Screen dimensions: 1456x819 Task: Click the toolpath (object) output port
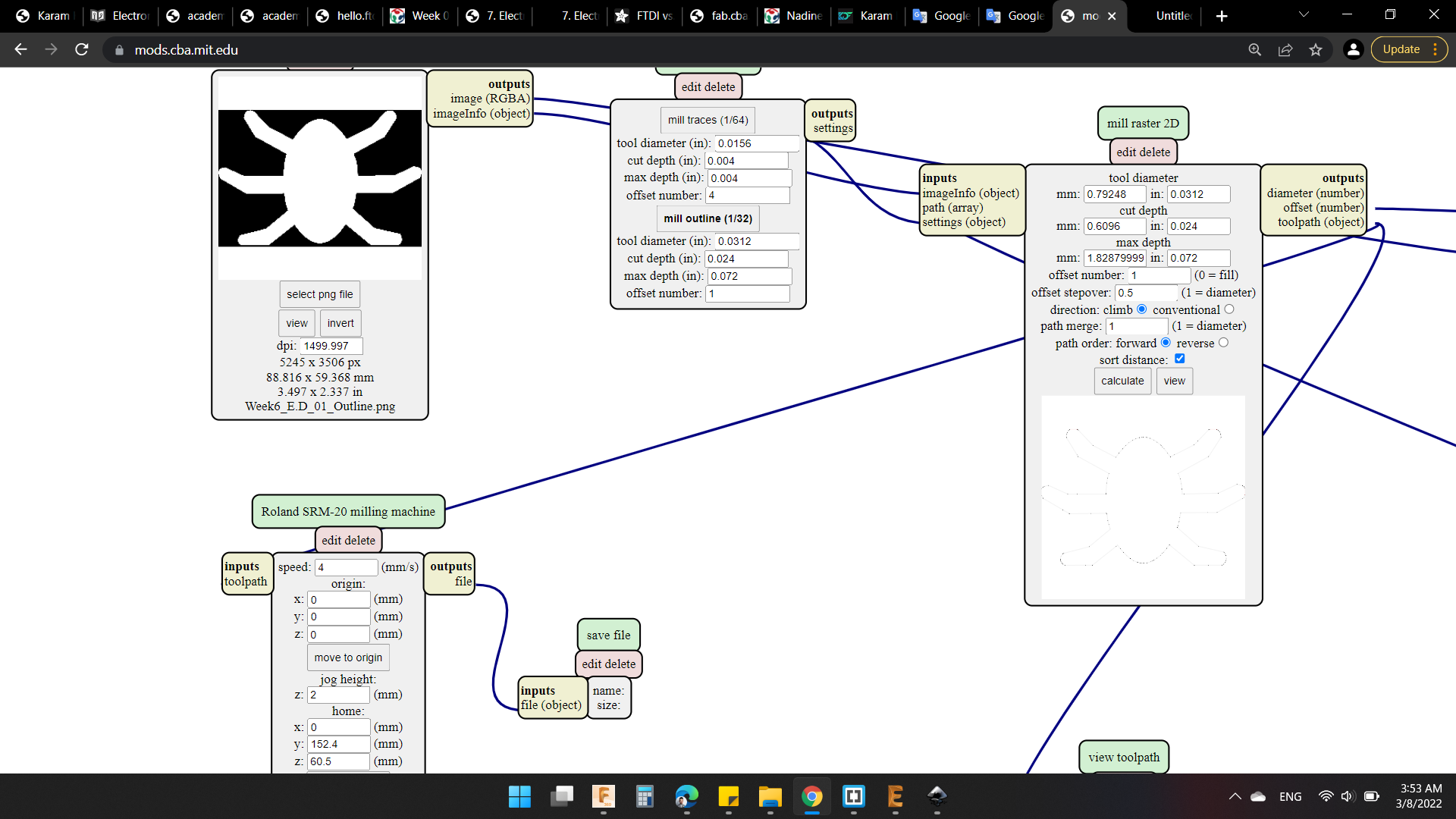tap(1320, 222)
